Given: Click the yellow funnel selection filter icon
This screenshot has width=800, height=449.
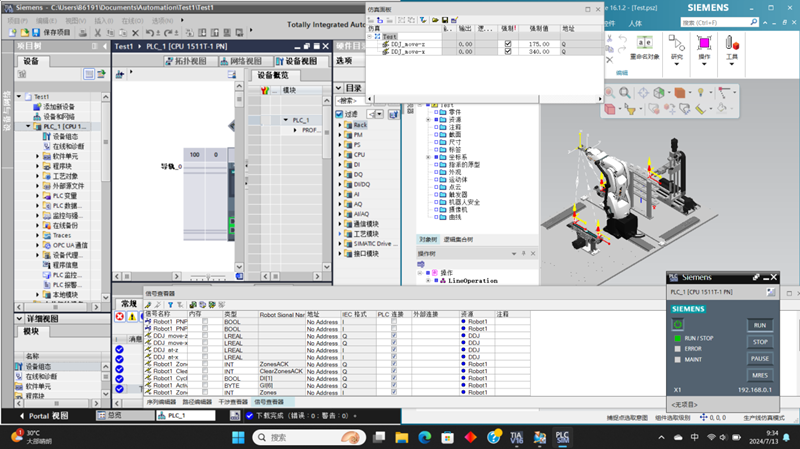Looking at the screenshot, I should [630, 109].
